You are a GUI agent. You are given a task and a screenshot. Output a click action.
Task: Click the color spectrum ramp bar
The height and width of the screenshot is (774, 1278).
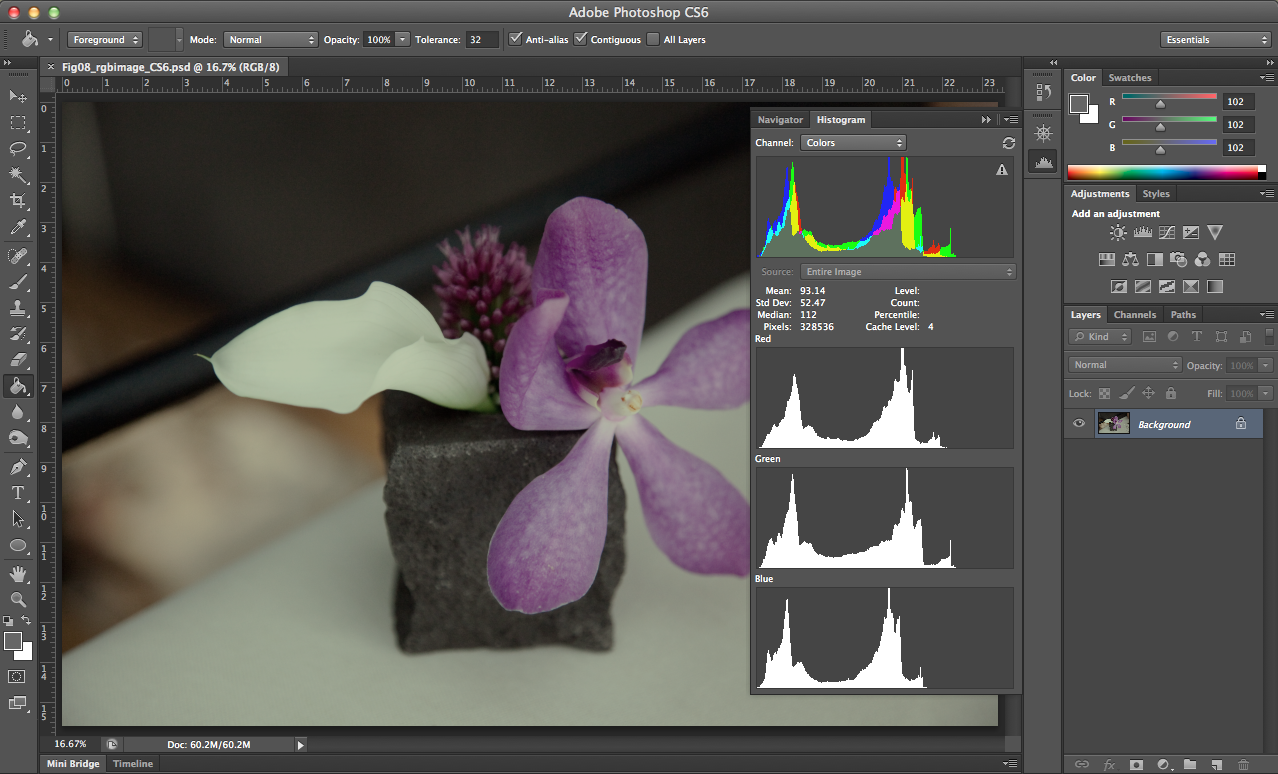click(x=1165, y=172)
